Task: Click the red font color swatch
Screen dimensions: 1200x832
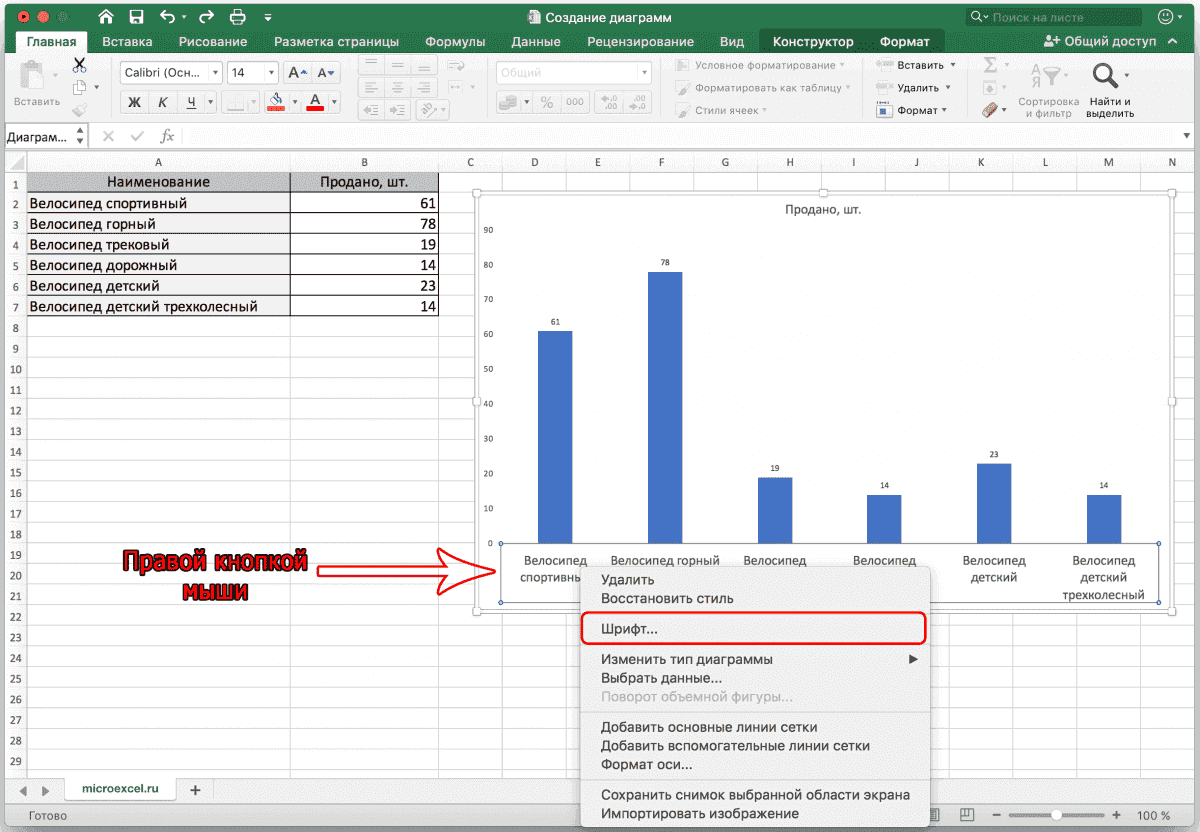Action: 316,102
